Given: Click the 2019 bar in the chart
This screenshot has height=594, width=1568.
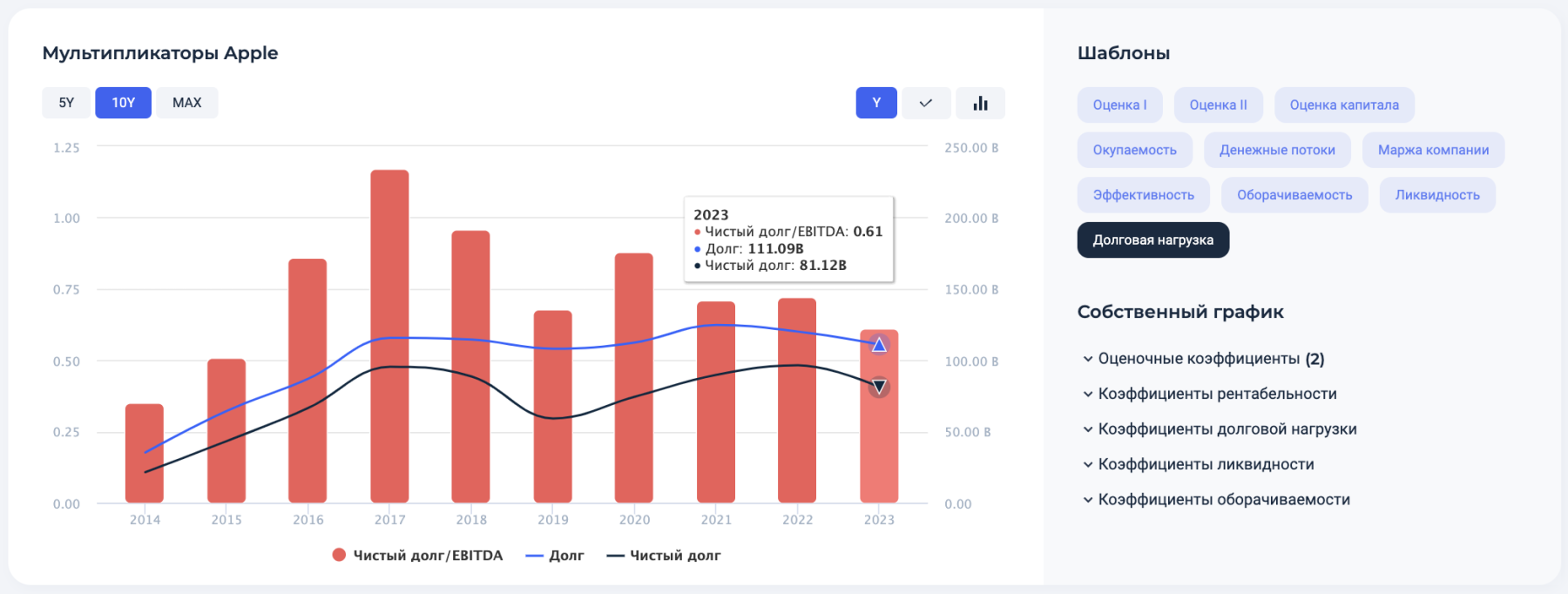Looking at the screenshot, I should tap(553, 407).
